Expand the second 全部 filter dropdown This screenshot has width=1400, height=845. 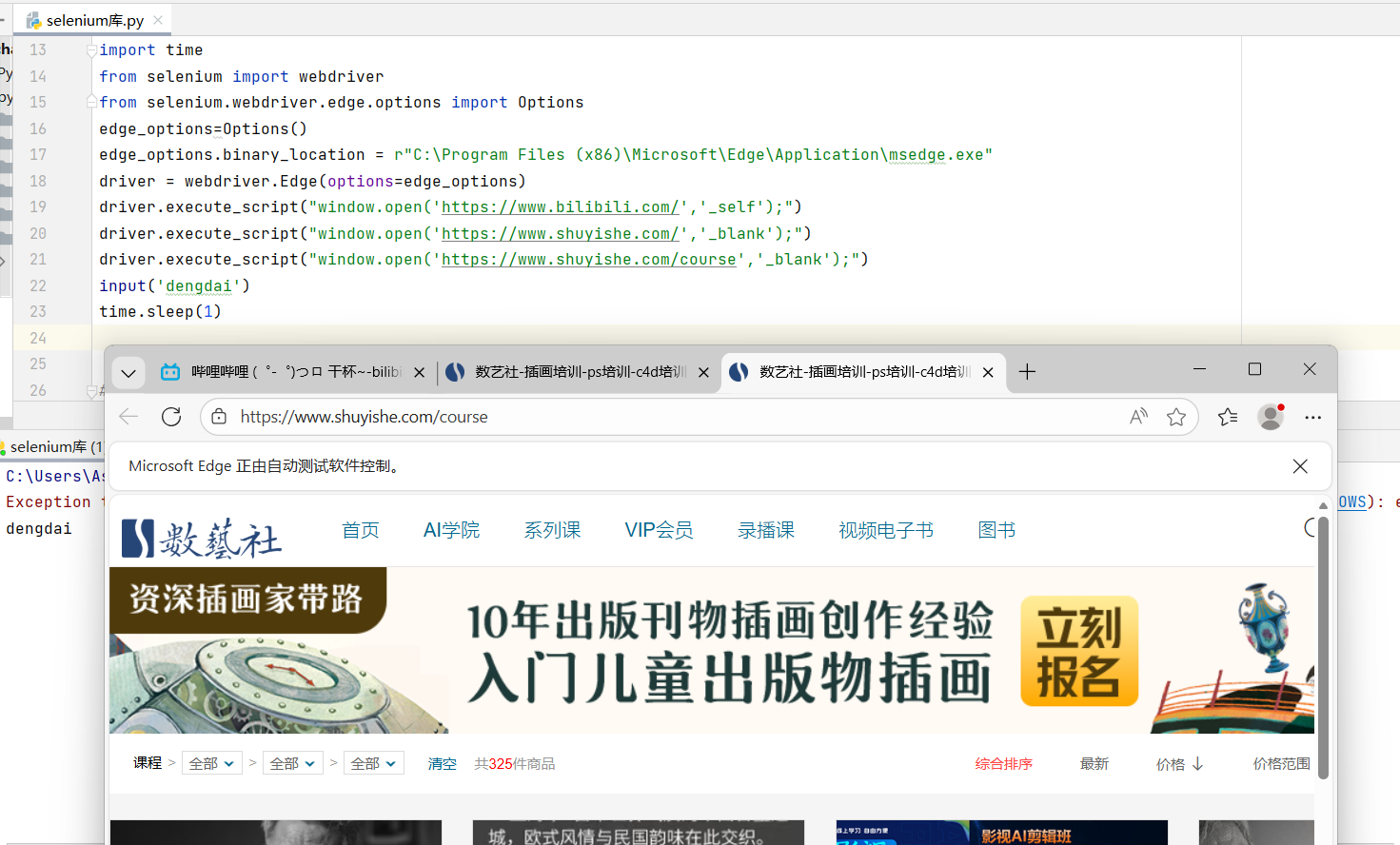click(x=292, y=763)
